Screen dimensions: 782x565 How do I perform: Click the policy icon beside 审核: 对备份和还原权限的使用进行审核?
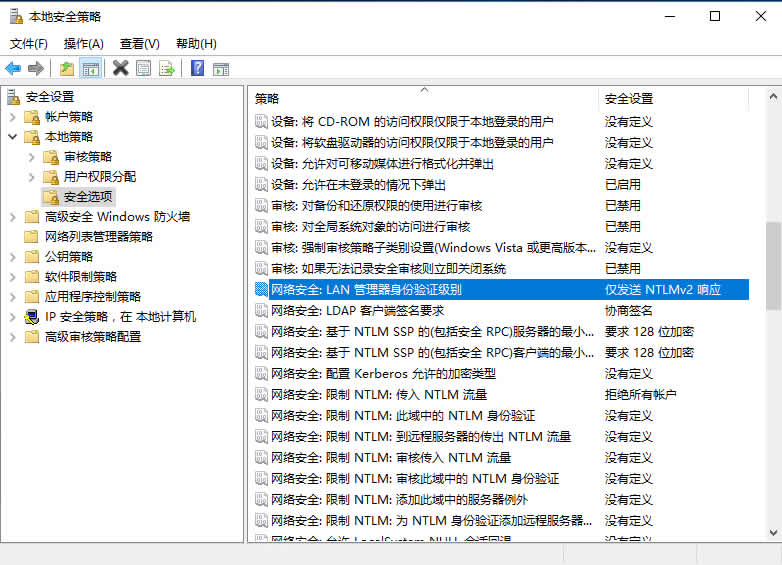[261, 205]
